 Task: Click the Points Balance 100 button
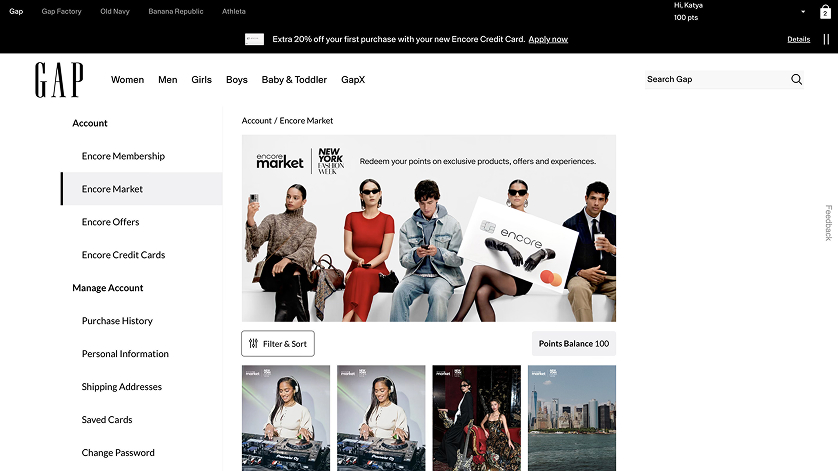573,344
